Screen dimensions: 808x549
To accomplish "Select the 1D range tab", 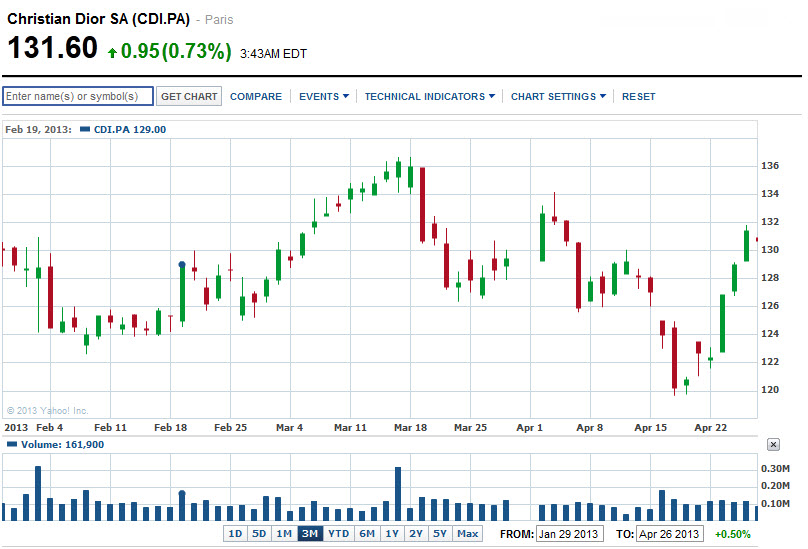I will 235,534.
